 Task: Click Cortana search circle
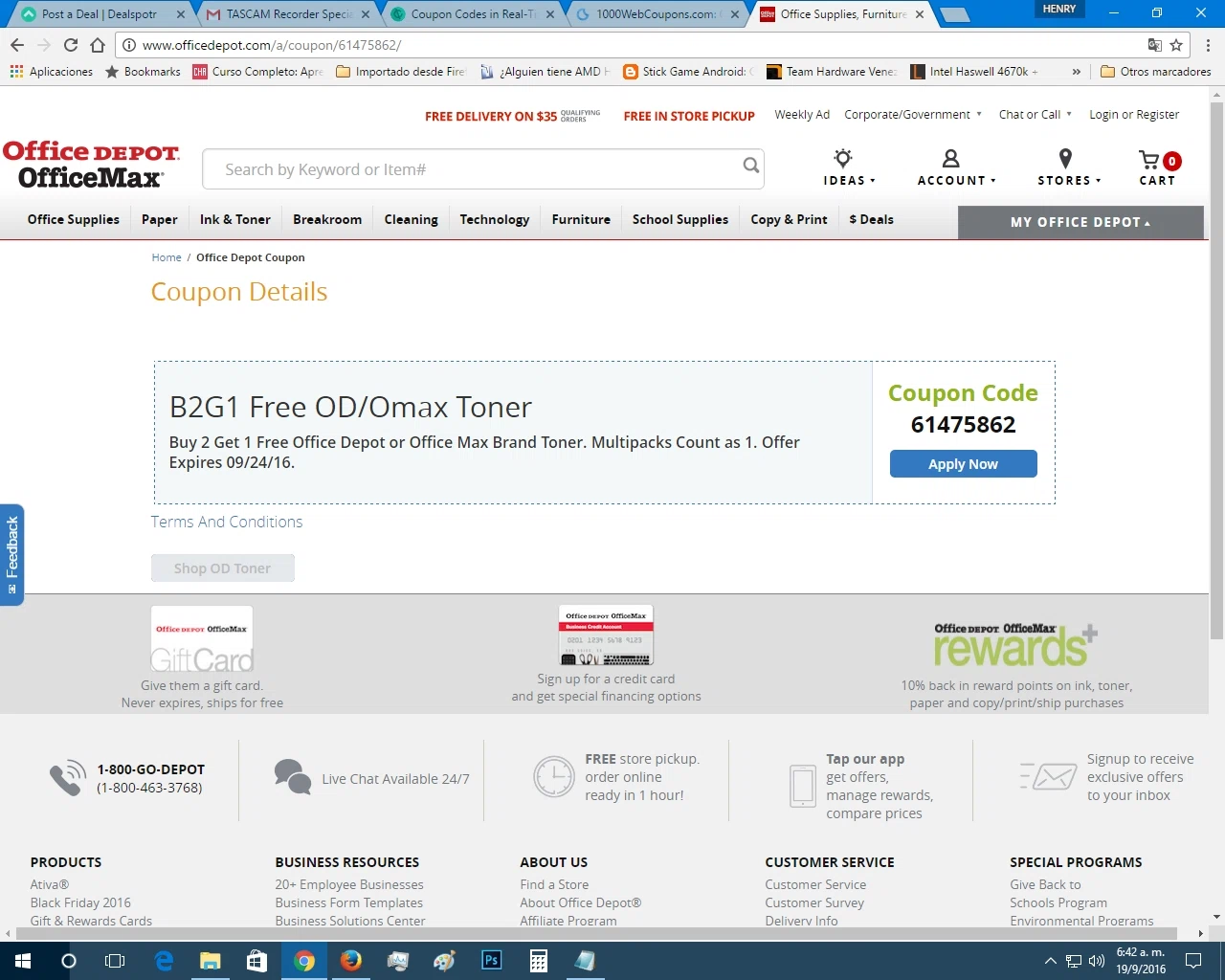coord(69,961)
